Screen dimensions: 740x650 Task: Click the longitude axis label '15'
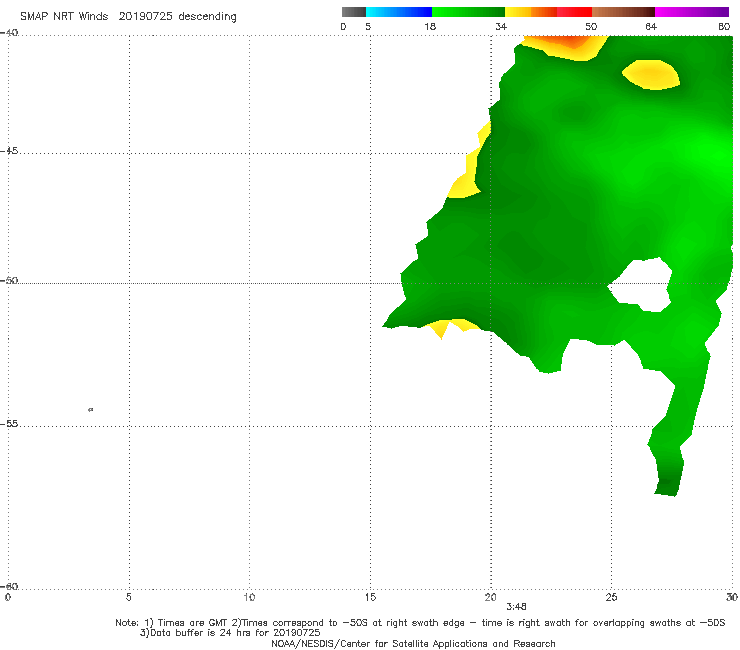(370, 597)
